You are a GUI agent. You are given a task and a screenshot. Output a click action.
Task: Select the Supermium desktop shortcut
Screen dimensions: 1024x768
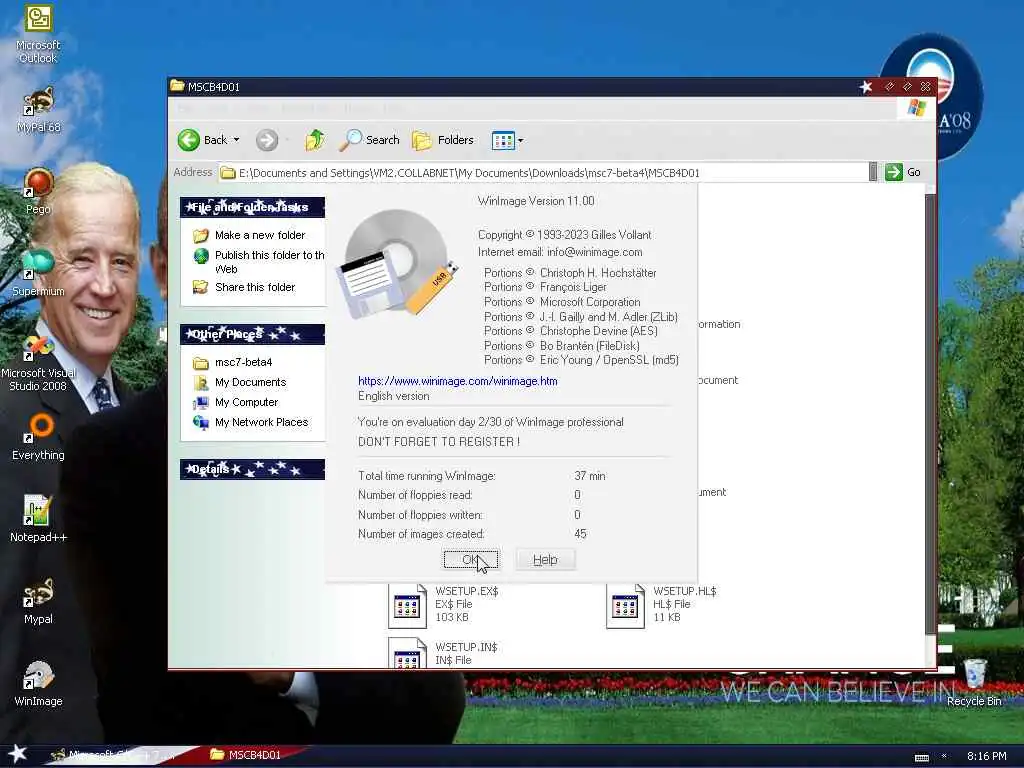pos(38,273)
